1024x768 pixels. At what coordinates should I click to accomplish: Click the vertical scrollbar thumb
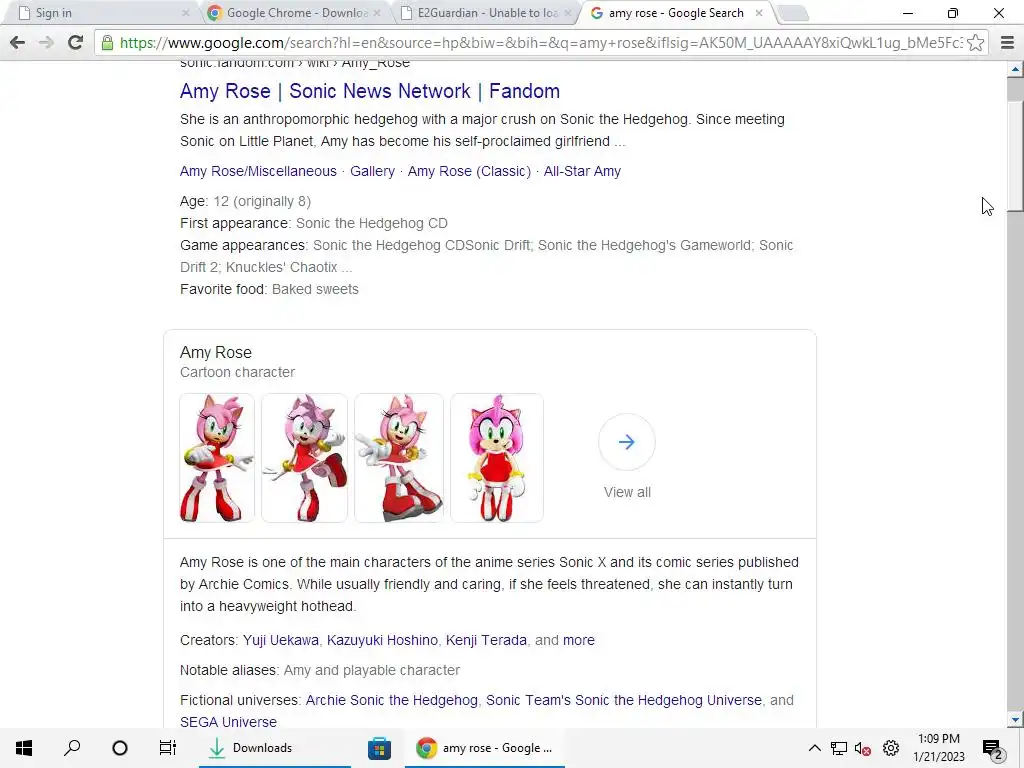(1015, 155)
